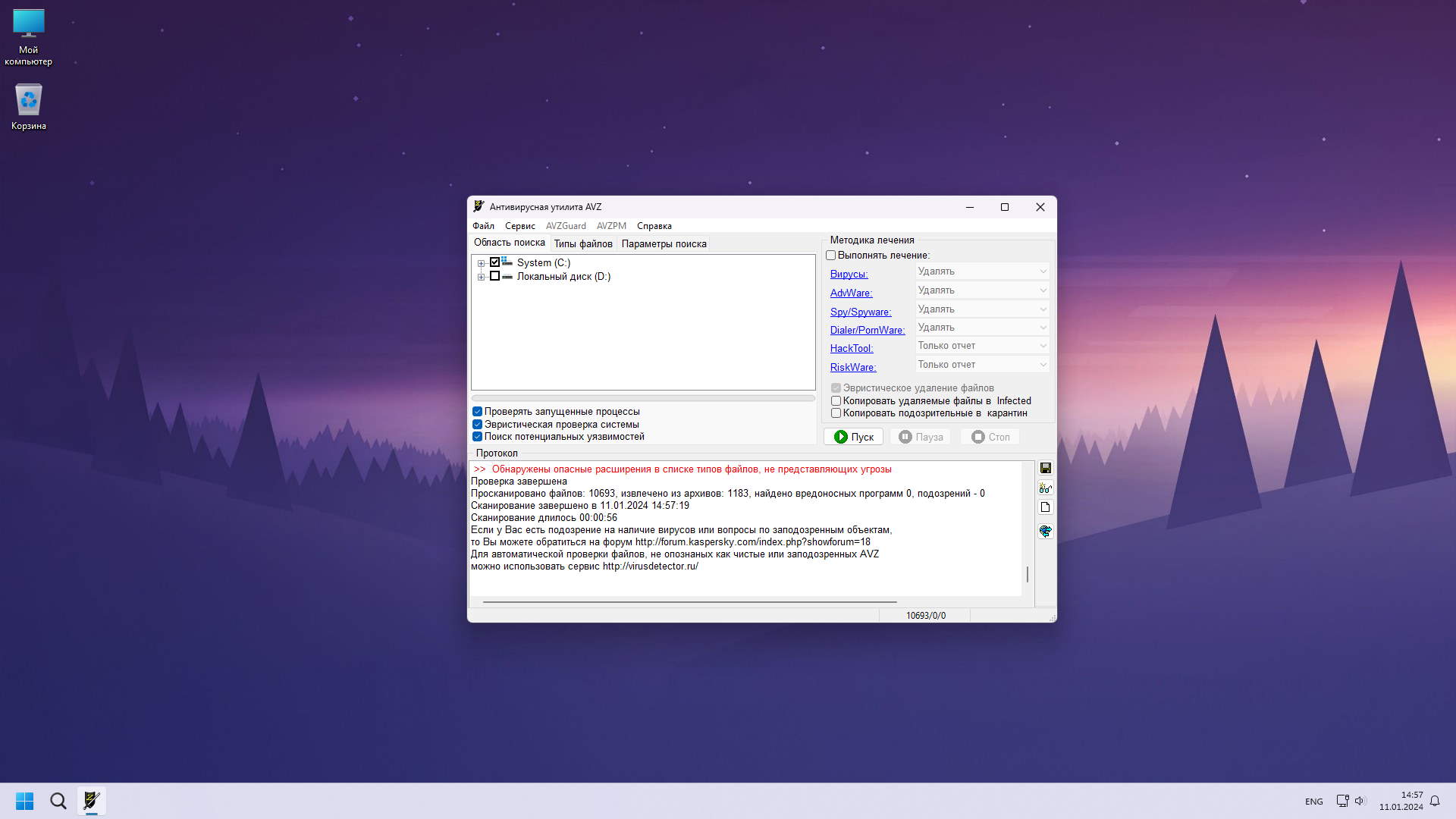
Task: Open the Сервис menu
Action: coord(519,226)
